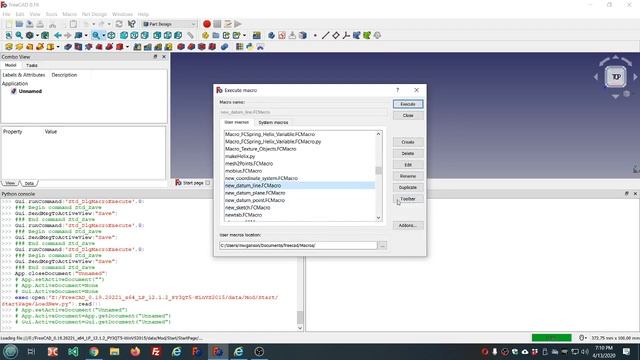Click the user macros location path field
Viewport: 640px width, 360px height.
298,245
